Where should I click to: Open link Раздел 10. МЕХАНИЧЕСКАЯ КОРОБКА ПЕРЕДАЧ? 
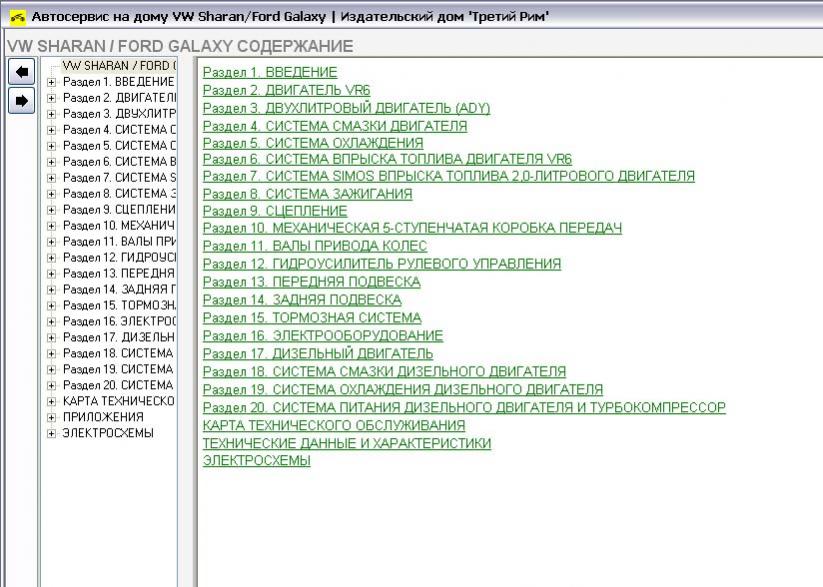pos(413,228)
